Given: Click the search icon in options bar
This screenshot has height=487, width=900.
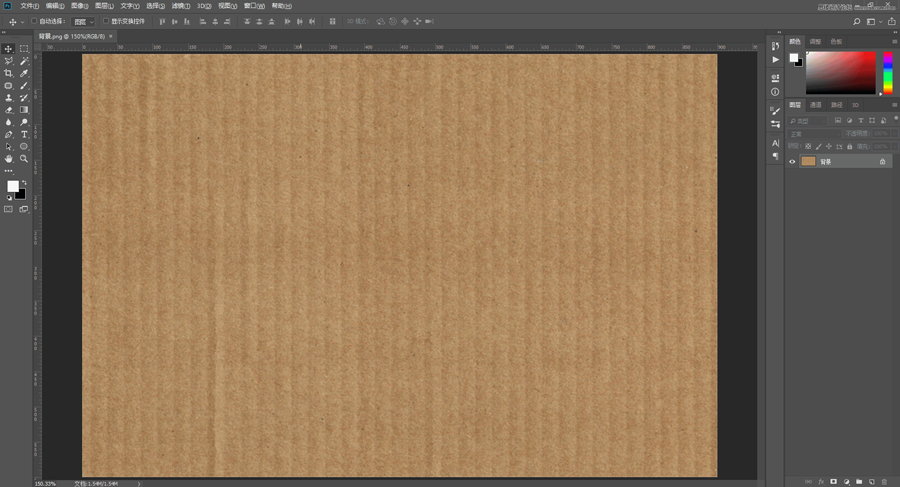Looking at the screenshot, I should tap(856, 22).
